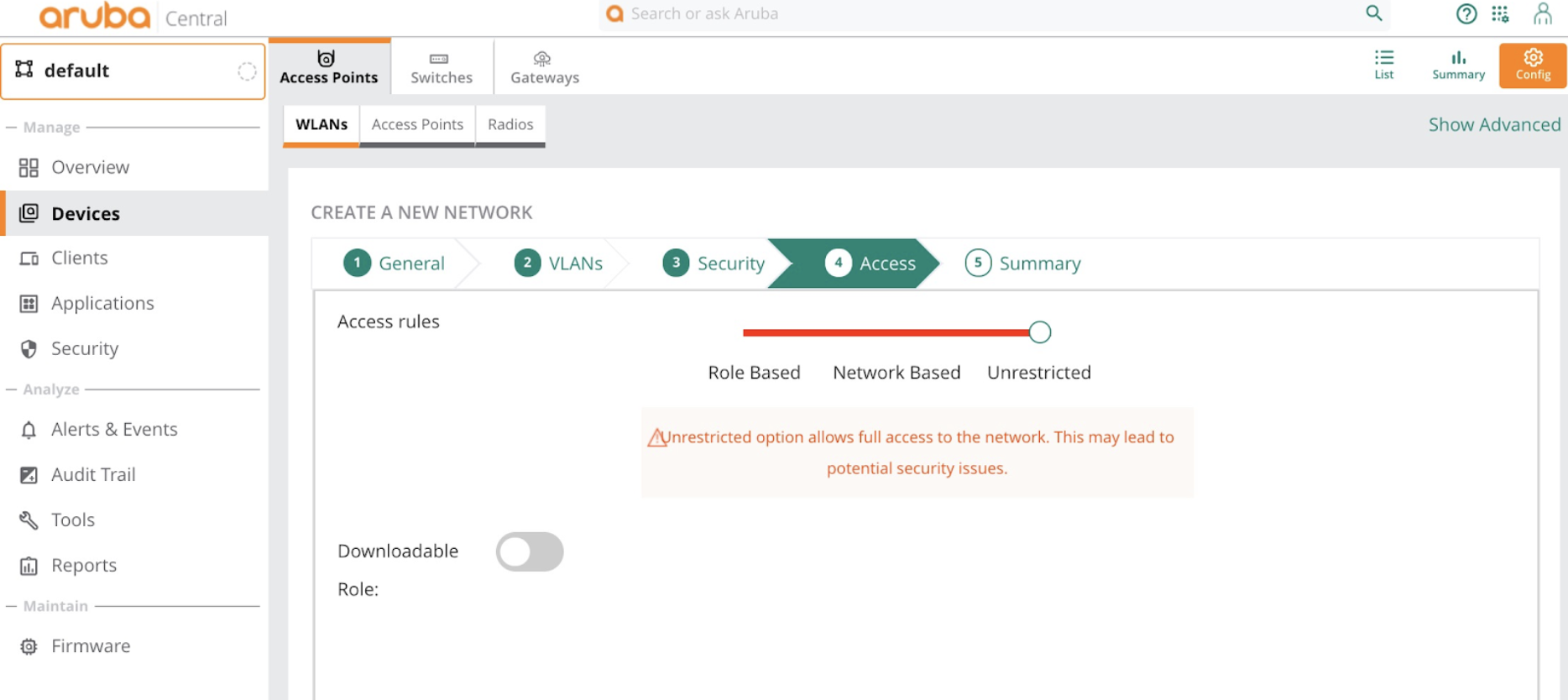
Task: Click the Clients sidebar icon
Action: pyautogui.click(x=29, y=259)
